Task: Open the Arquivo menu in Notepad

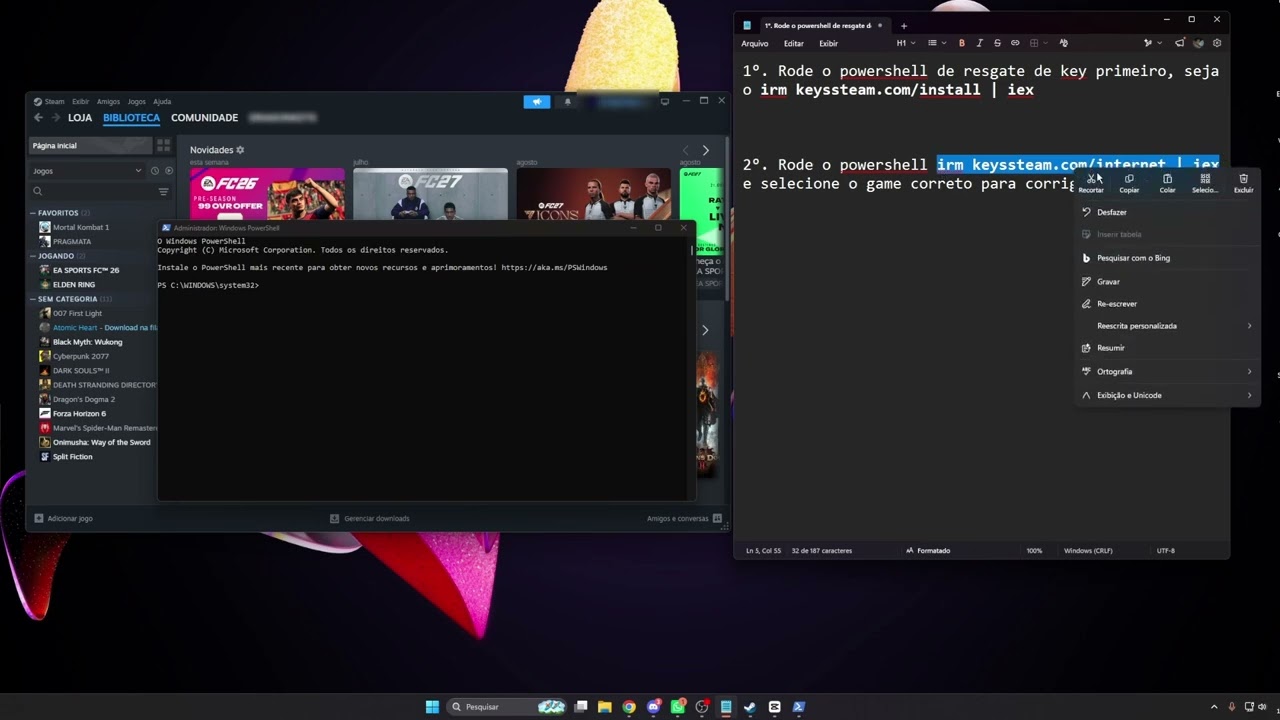Action: (x=755, y=44)
